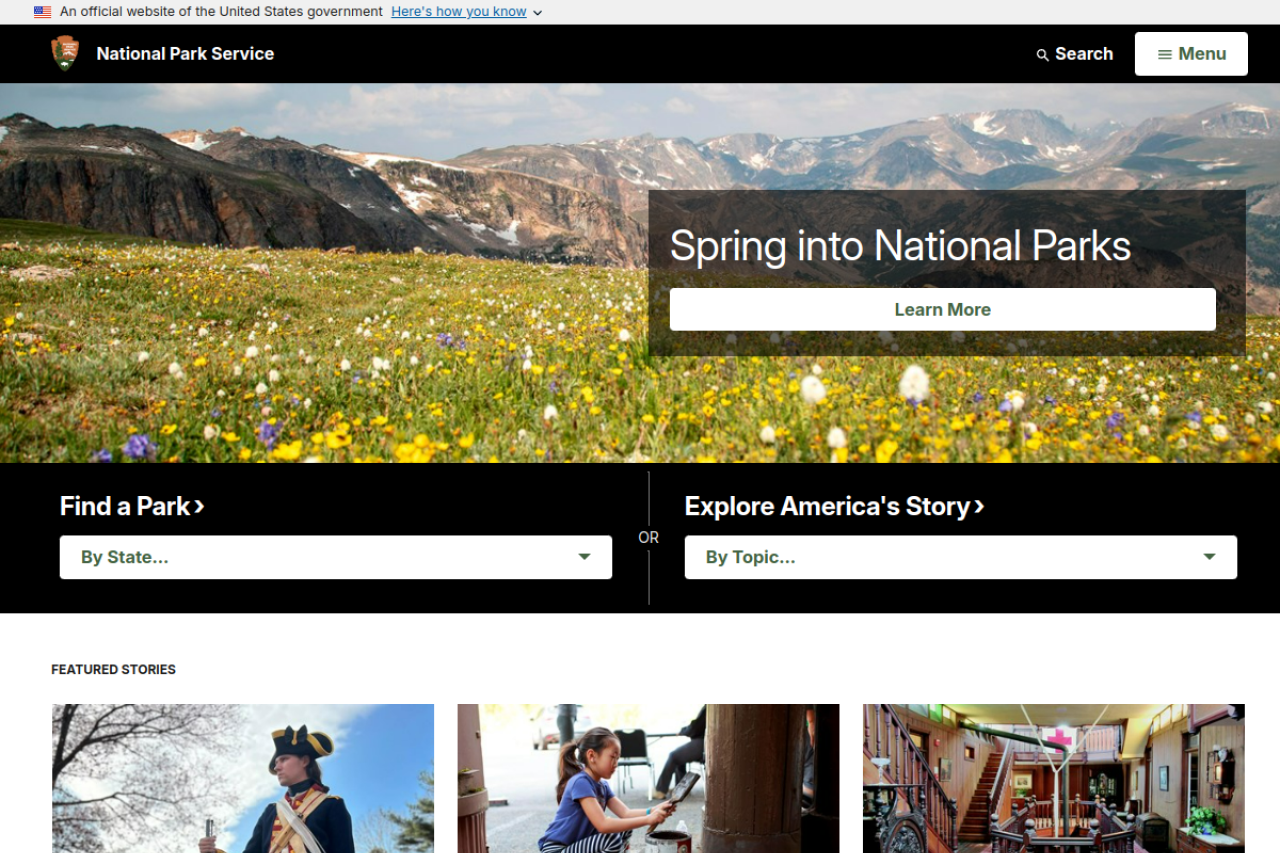This screenshot has height=853, width=1280.
Task: Open the Menu button
Action: 1191,54
